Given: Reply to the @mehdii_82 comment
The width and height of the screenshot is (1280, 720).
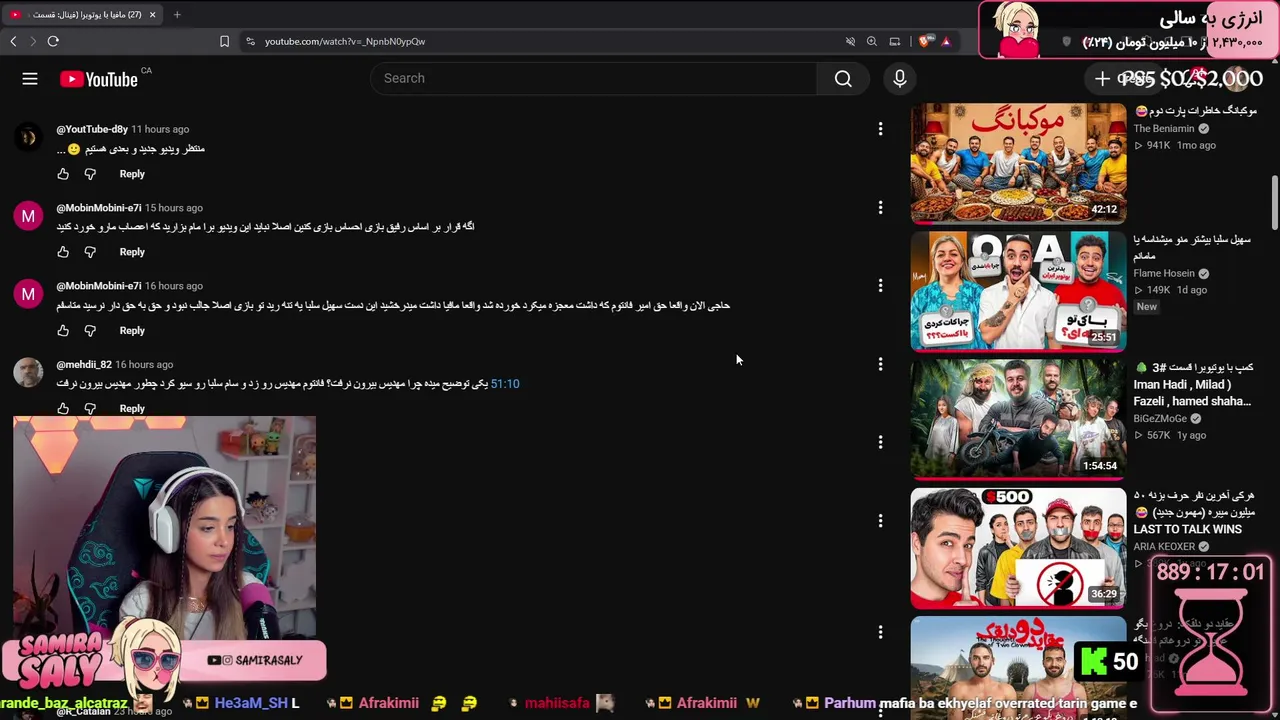Looking at the screenshot, I should [x=132, y=408].
